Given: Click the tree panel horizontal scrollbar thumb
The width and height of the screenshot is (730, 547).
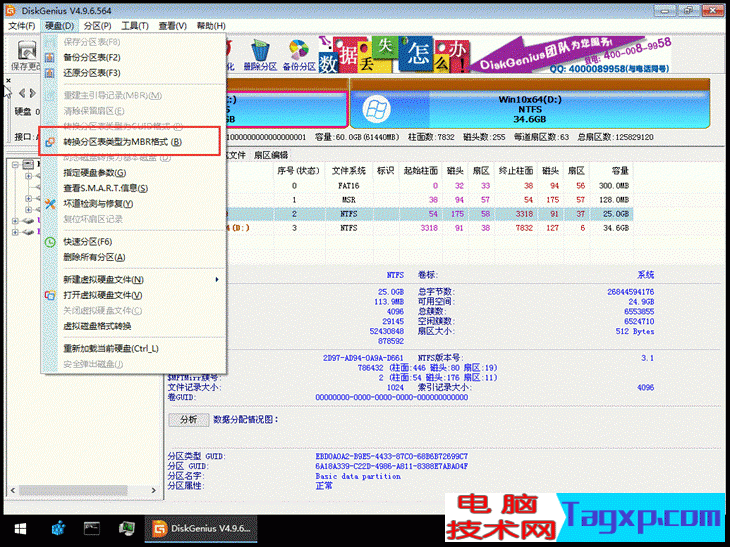Looking at the screenshot, I should (73, 490).
